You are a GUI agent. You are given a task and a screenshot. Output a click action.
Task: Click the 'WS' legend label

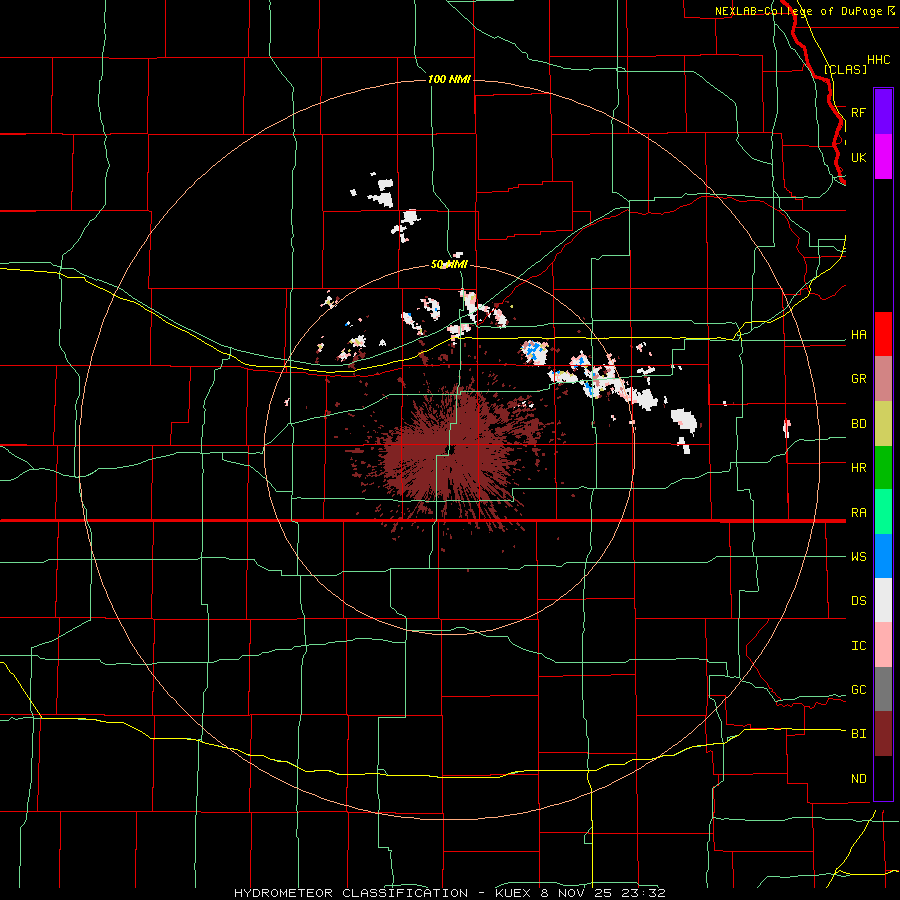click(858, 557)
